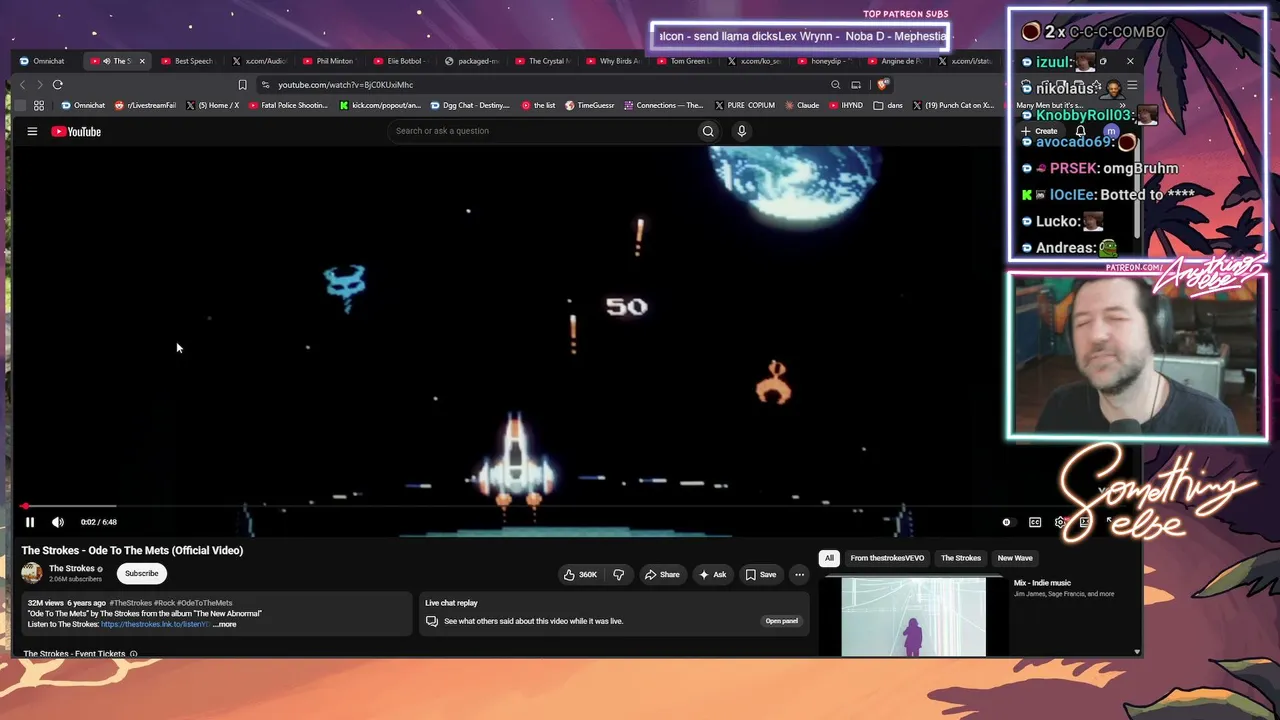Focus the YouTube search box
The image size is (1280, 720).
coord(542,131)
